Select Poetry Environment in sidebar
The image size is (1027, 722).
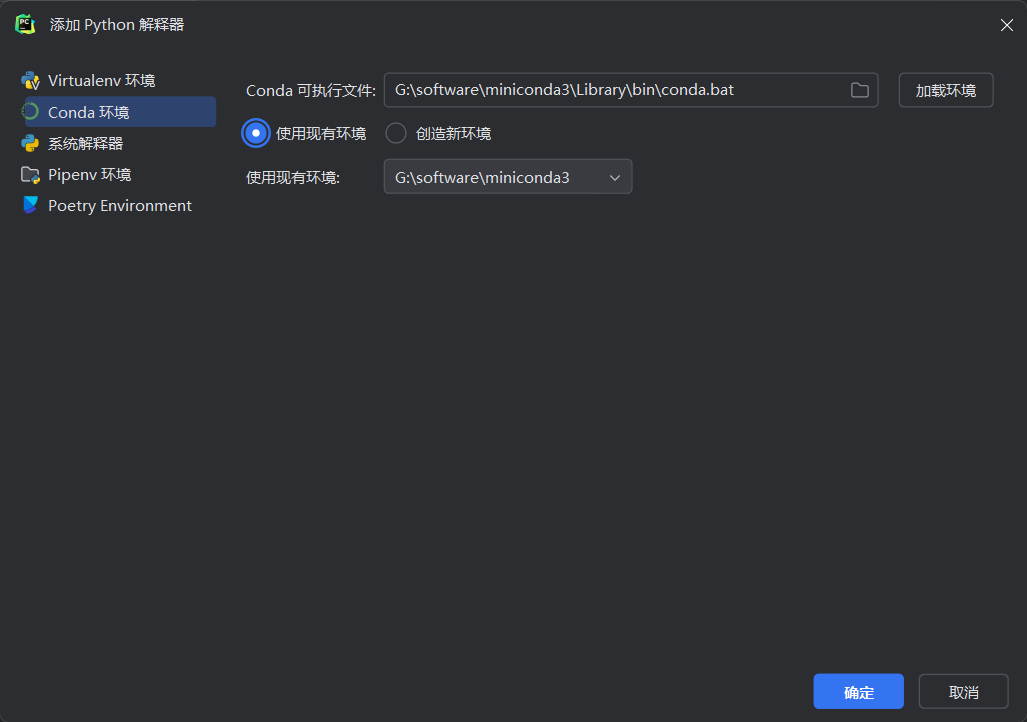click(119, 205)
